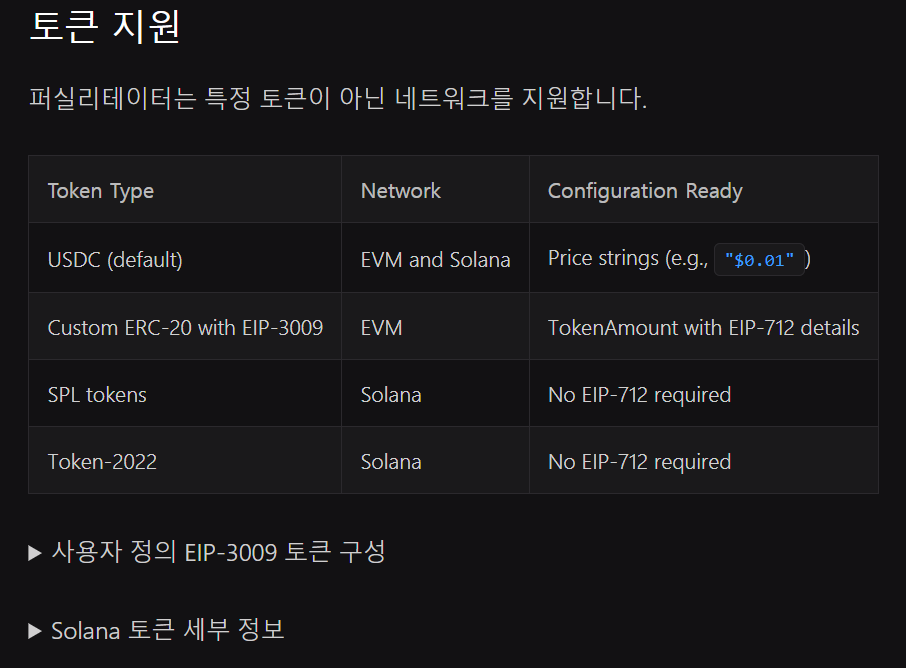Expand the 사용자 정의 EIP-3009 토큰 구성 section
Image resolution: width=906 pixels, height=668 pixels.
coord(207,552)
